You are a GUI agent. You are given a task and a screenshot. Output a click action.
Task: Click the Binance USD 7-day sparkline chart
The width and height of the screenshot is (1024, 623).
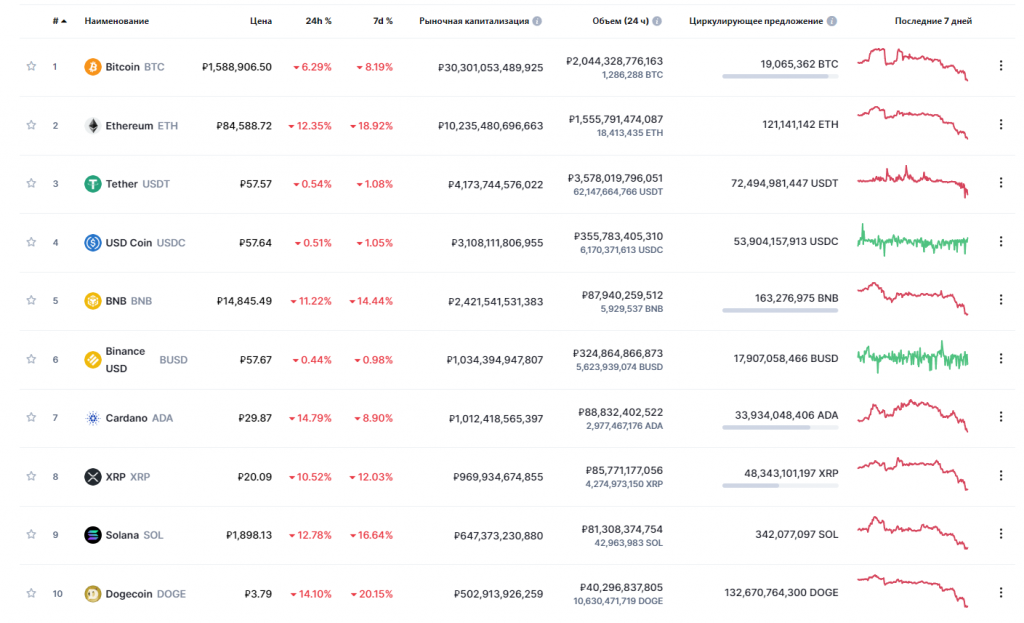click(x=914, y=357)
